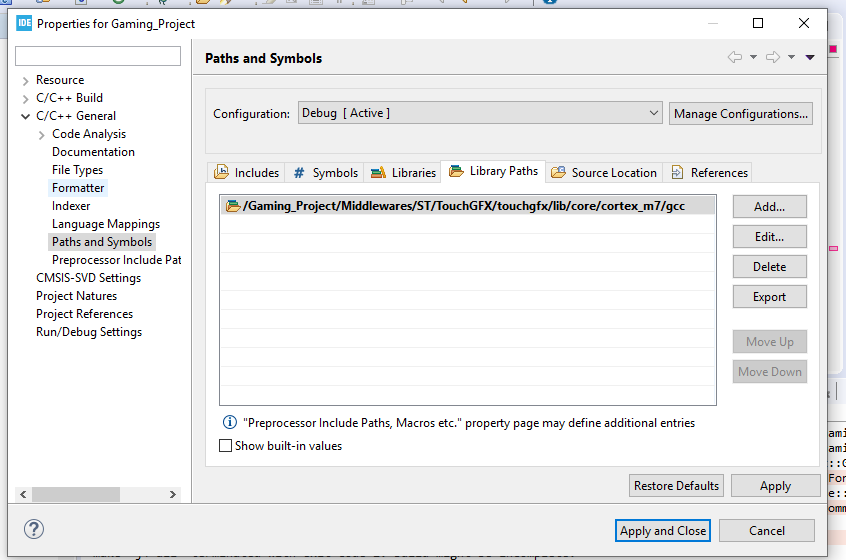Open the back history dropdown arrow
This screenshot has width=846, height=560.
tap(753, 57)
